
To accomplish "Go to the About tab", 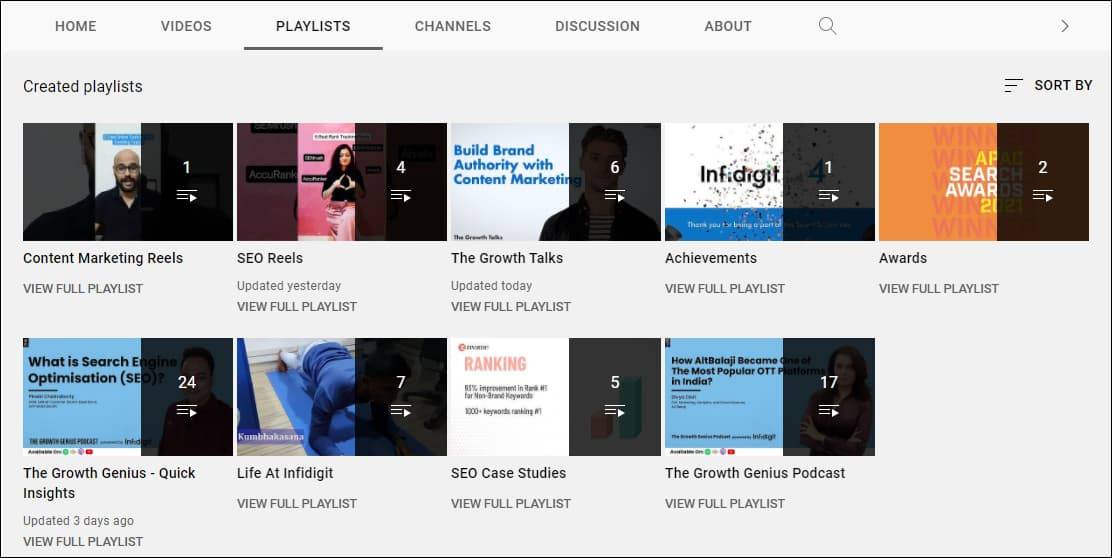I will click(x=728, y=26).
